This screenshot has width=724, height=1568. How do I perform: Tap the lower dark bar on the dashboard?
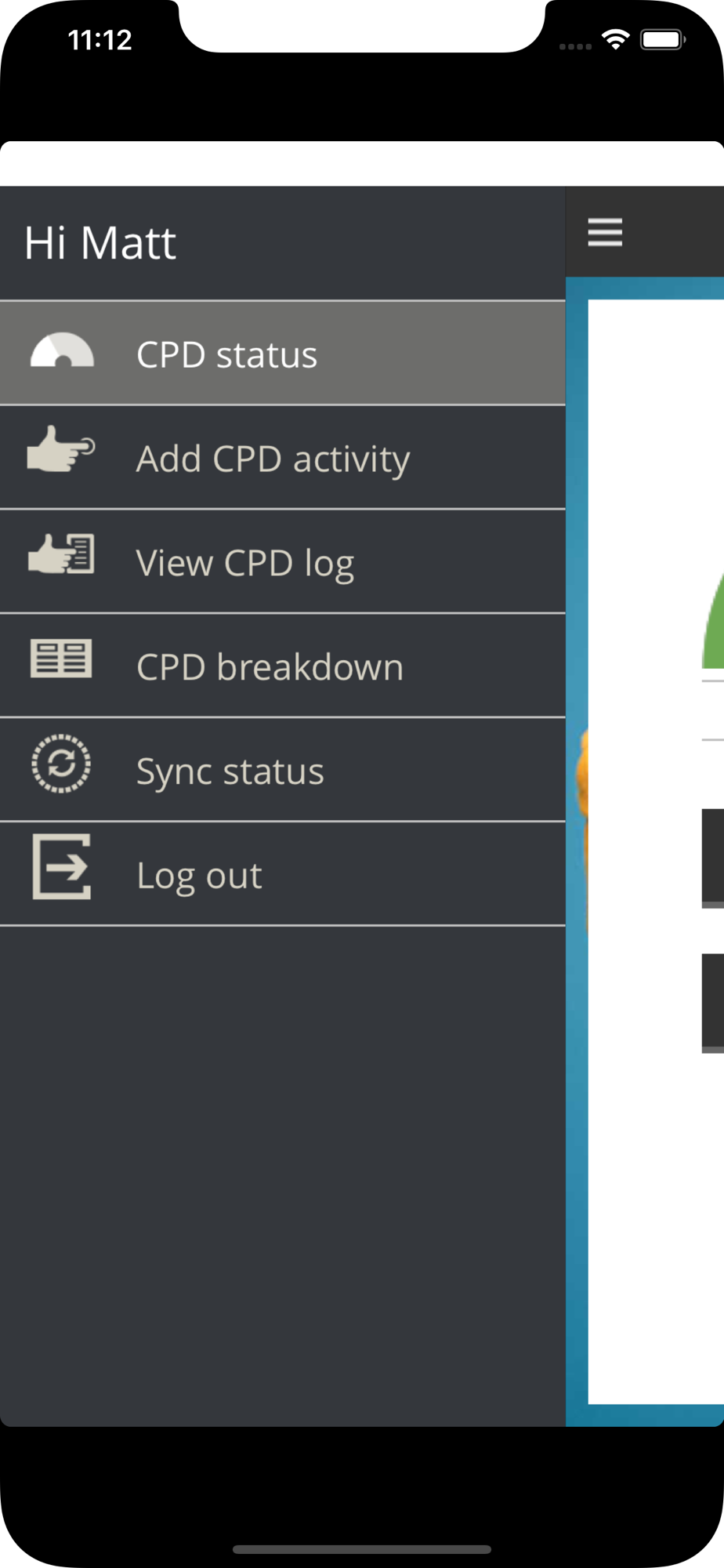(x=713, y=1003)
